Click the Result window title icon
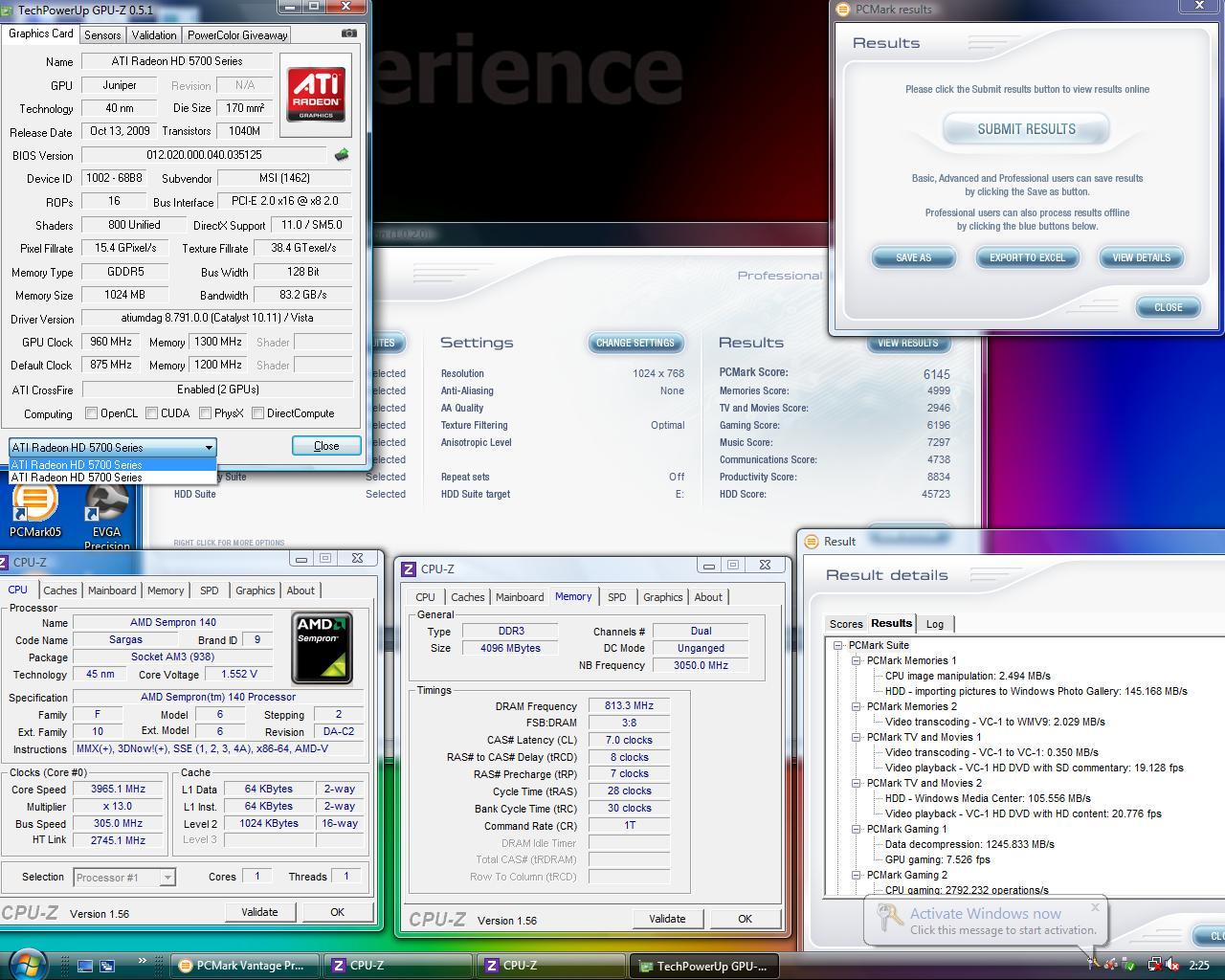1225x980 pixels. (x=812, y=542)
